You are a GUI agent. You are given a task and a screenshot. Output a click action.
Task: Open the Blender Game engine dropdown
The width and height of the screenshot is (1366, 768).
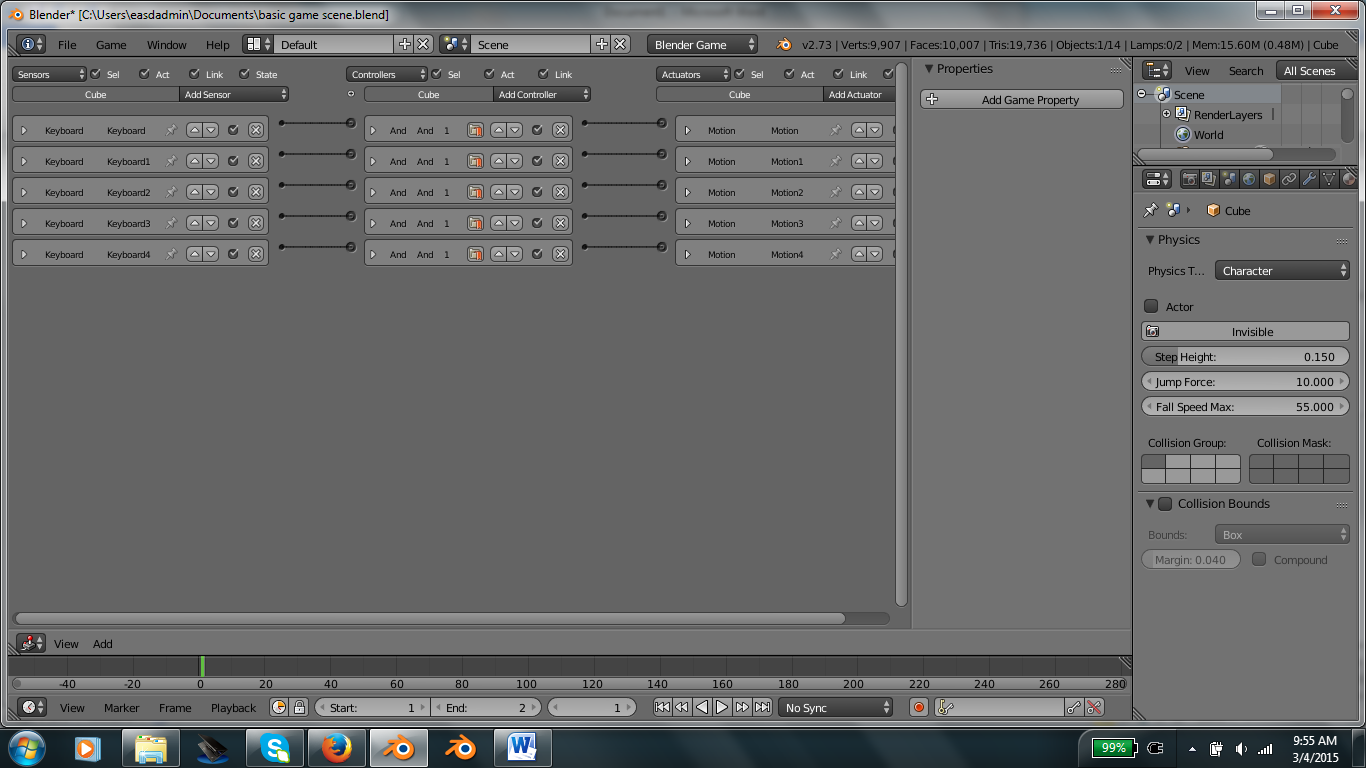point(702,44)
